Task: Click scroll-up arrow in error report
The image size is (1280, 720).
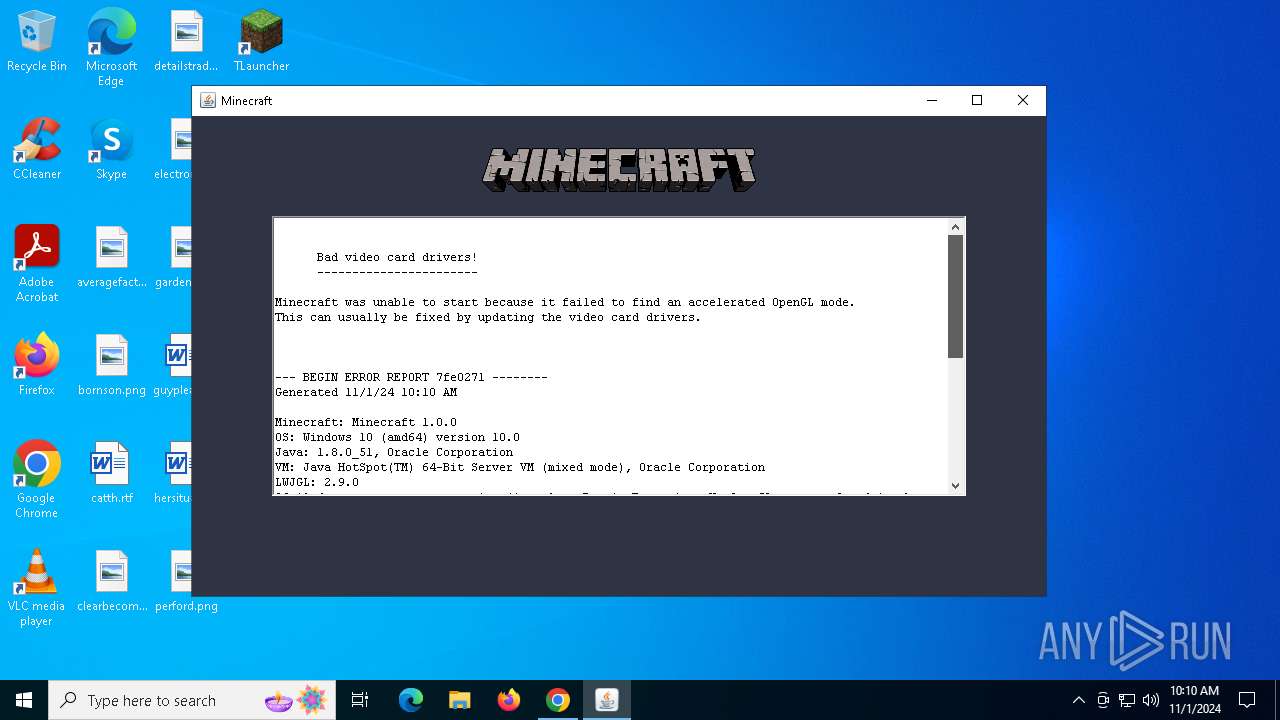Action: 956,227
